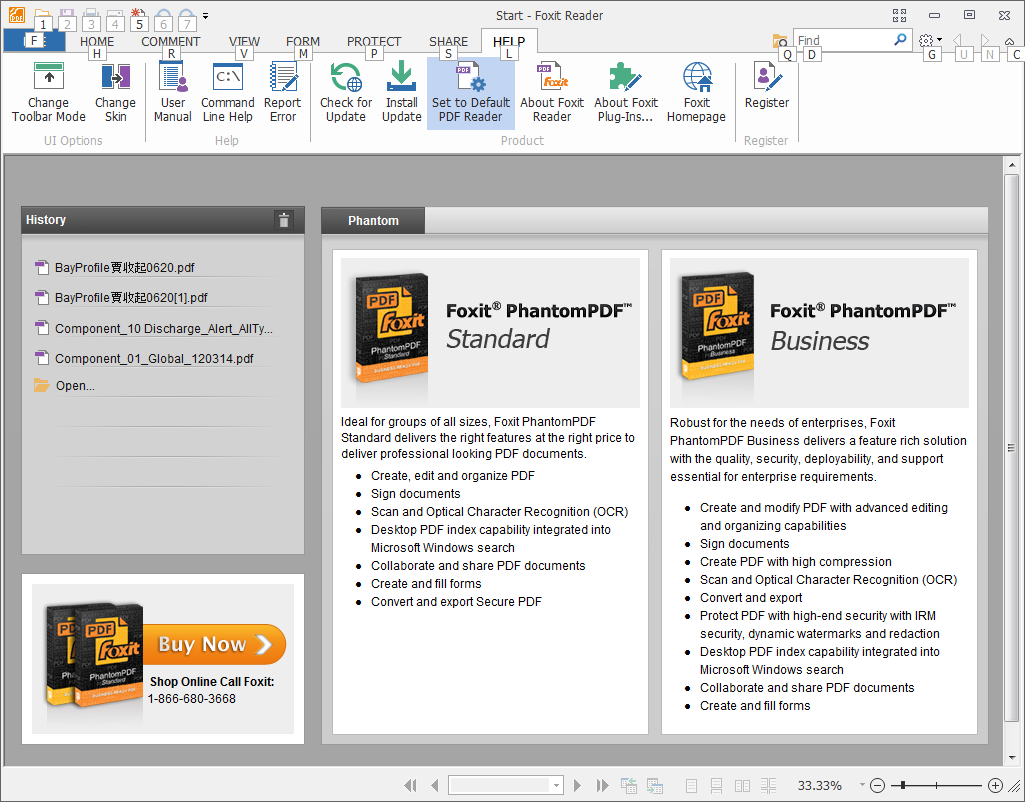This screenshot has height=802, width=1025.
Task: Visit the Foxit Homepage
Action: (x=696, y=93)
